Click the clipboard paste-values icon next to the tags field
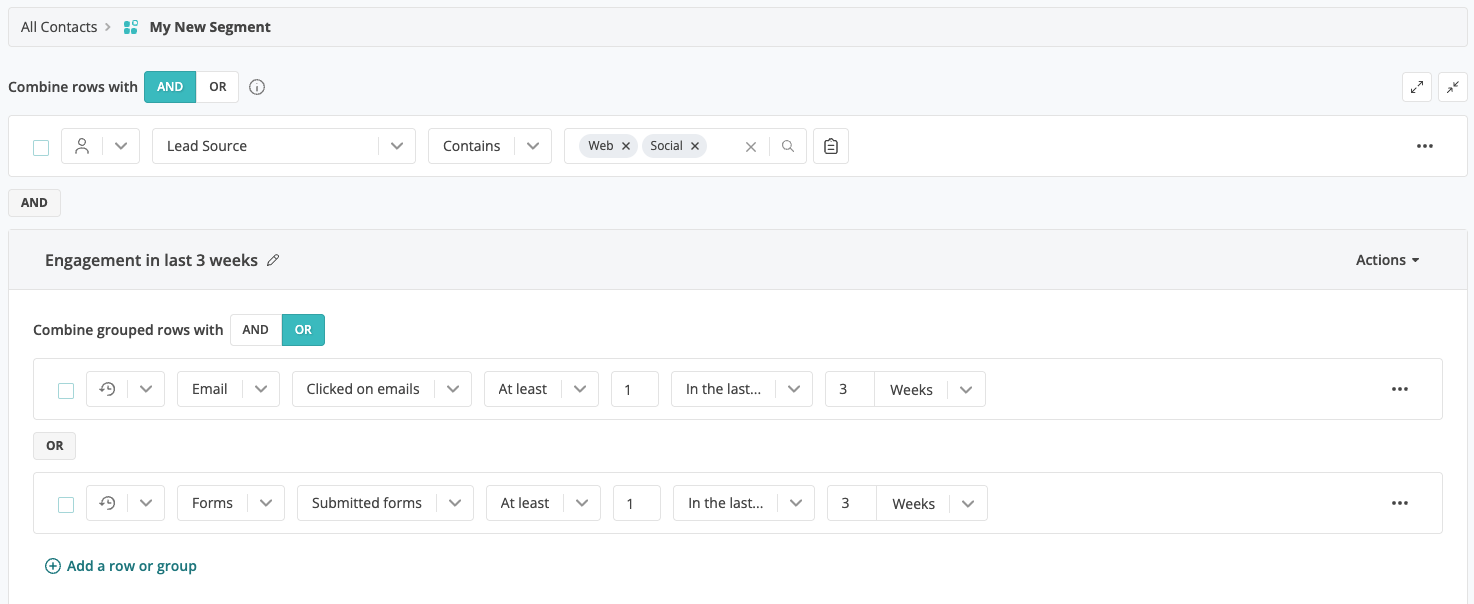 coord(830,145)
